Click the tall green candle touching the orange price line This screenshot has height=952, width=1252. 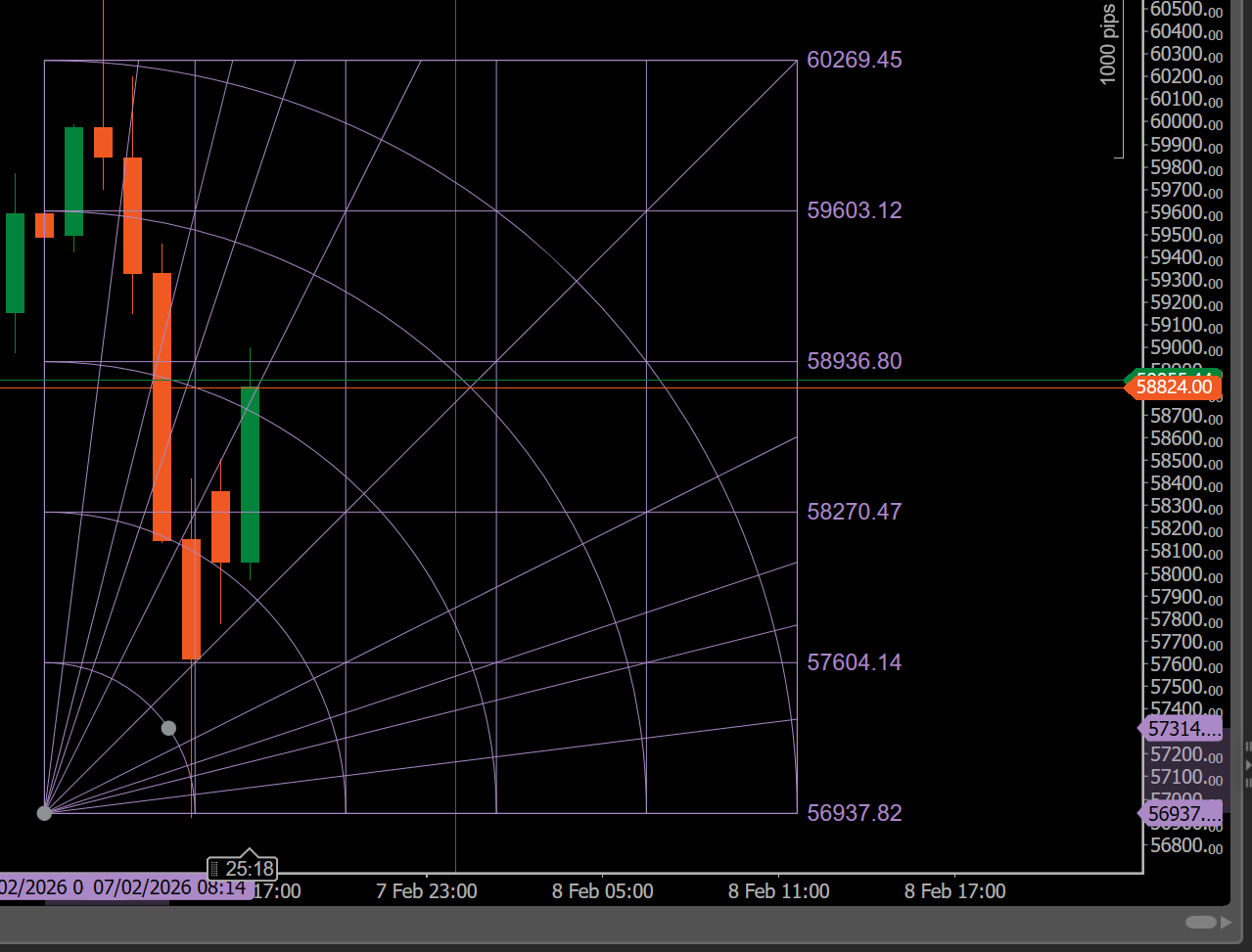tap(250, 475)
